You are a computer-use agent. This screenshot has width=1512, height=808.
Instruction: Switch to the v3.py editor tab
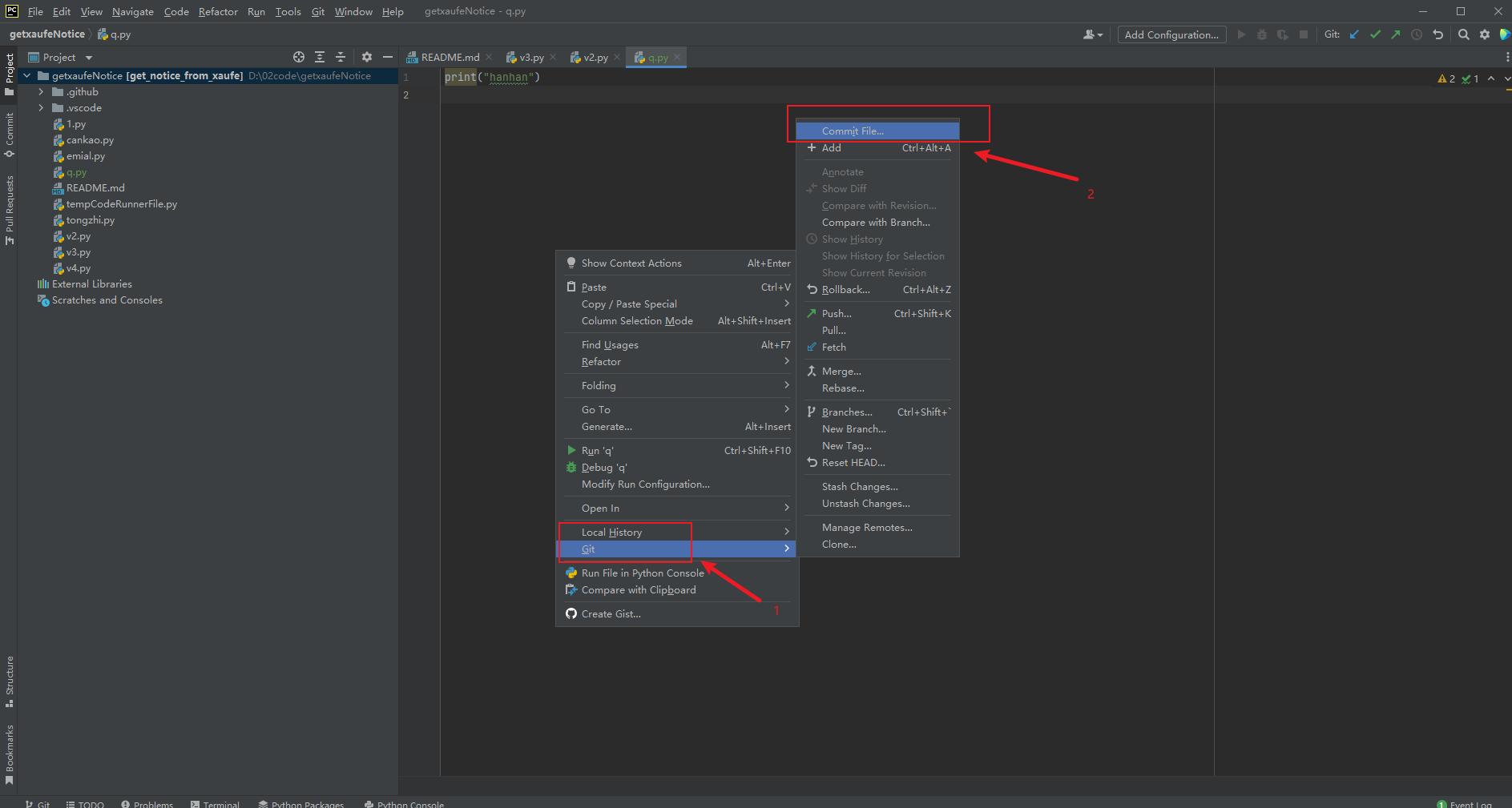pos(531,57)
